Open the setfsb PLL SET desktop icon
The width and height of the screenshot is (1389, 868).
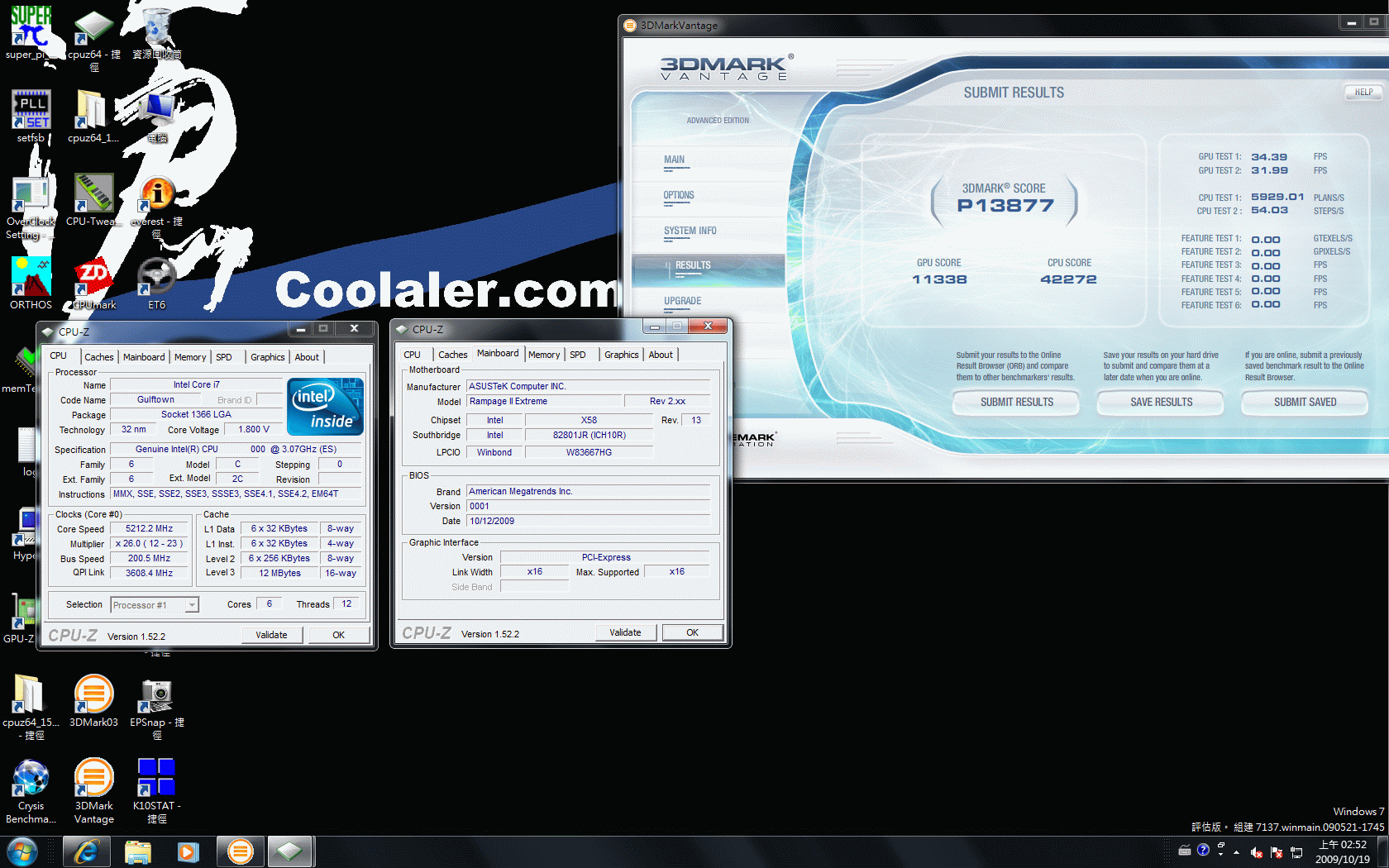click(31, 116)
